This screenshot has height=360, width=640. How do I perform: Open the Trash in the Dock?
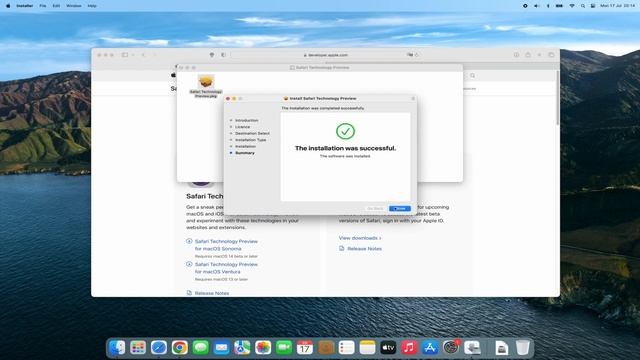point(522,347)
